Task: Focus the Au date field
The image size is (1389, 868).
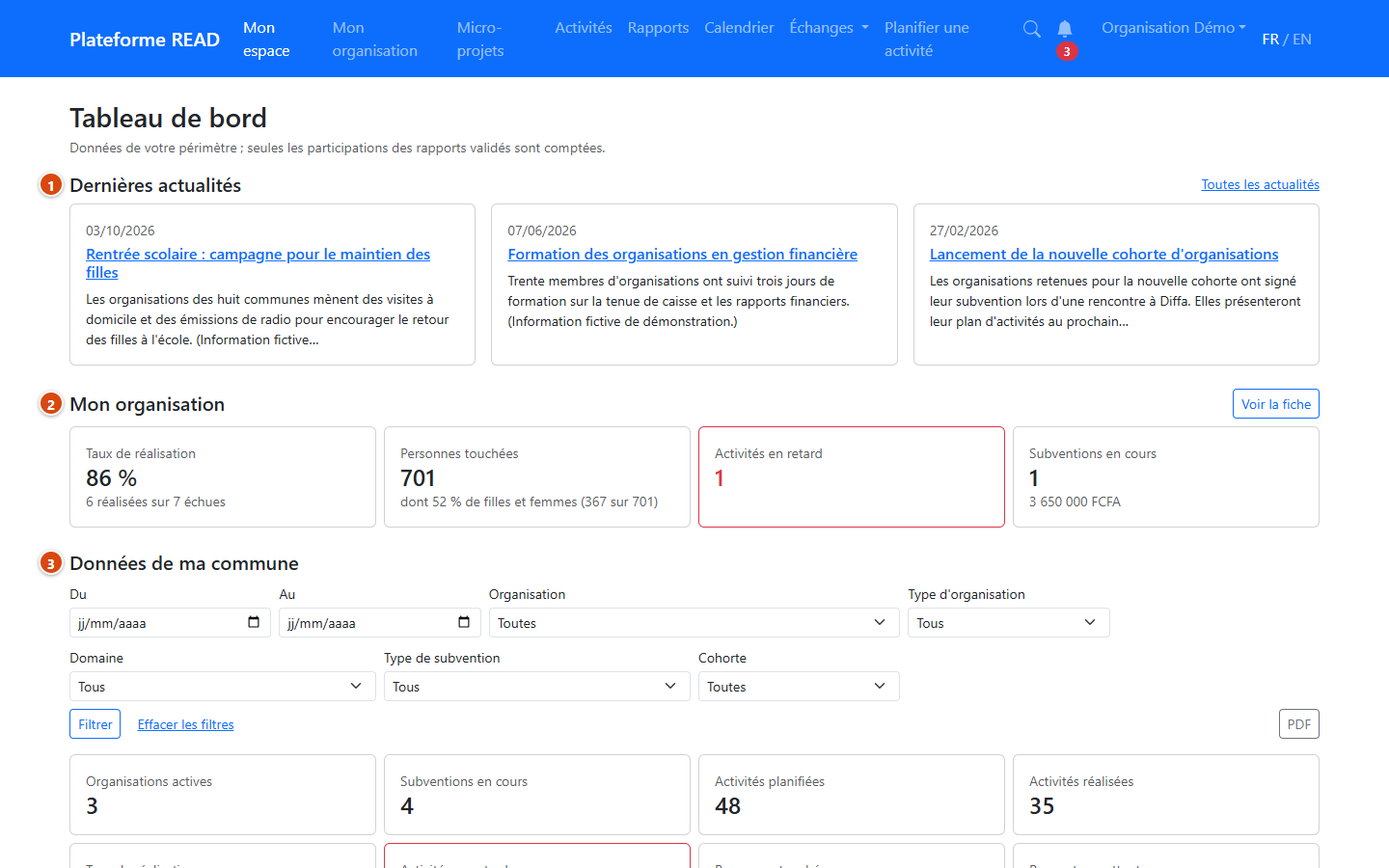Action: pos(380,623)
